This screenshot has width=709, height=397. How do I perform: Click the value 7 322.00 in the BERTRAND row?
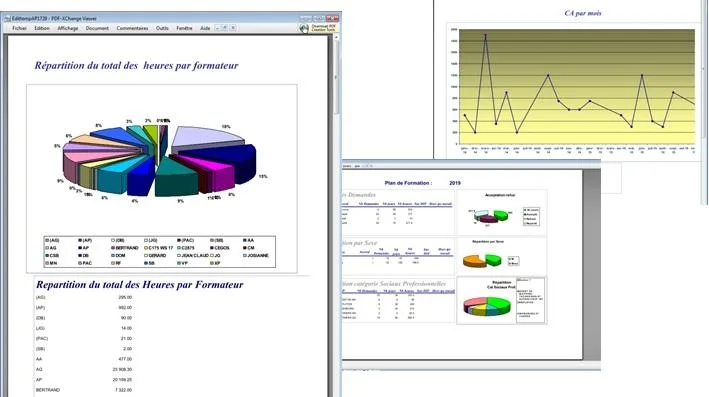point(124,390)
